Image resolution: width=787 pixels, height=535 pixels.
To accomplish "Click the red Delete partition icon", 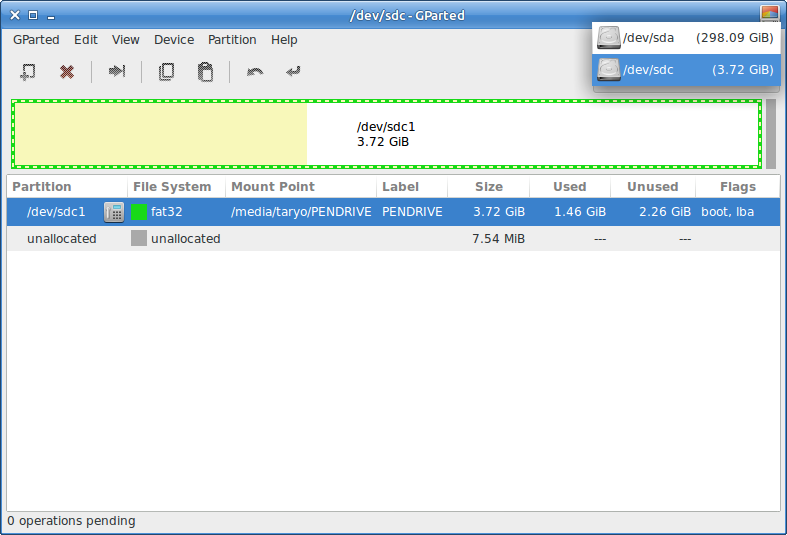I will click(67, 72).
